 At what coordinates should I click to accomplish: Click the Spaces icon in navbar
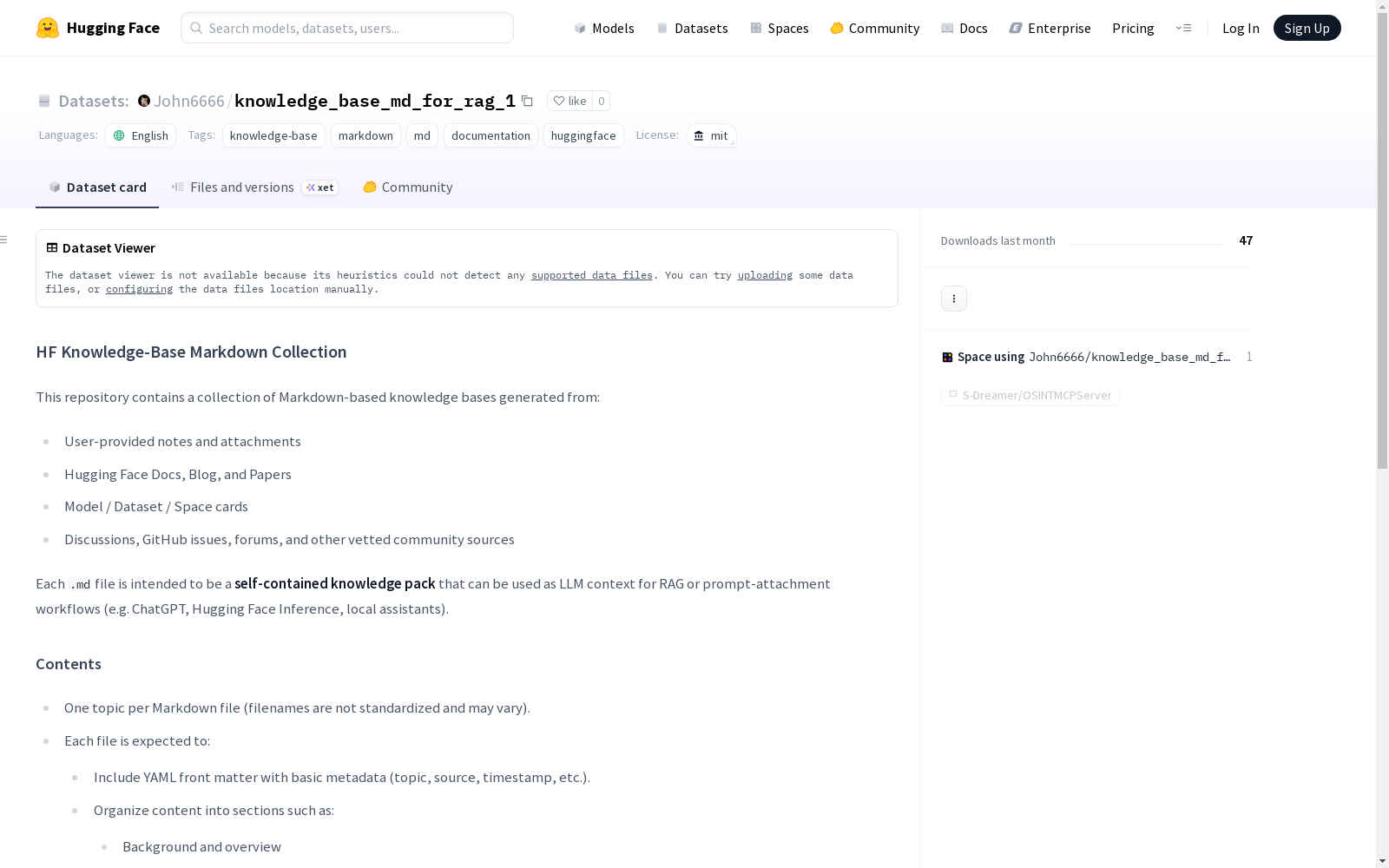756,28
